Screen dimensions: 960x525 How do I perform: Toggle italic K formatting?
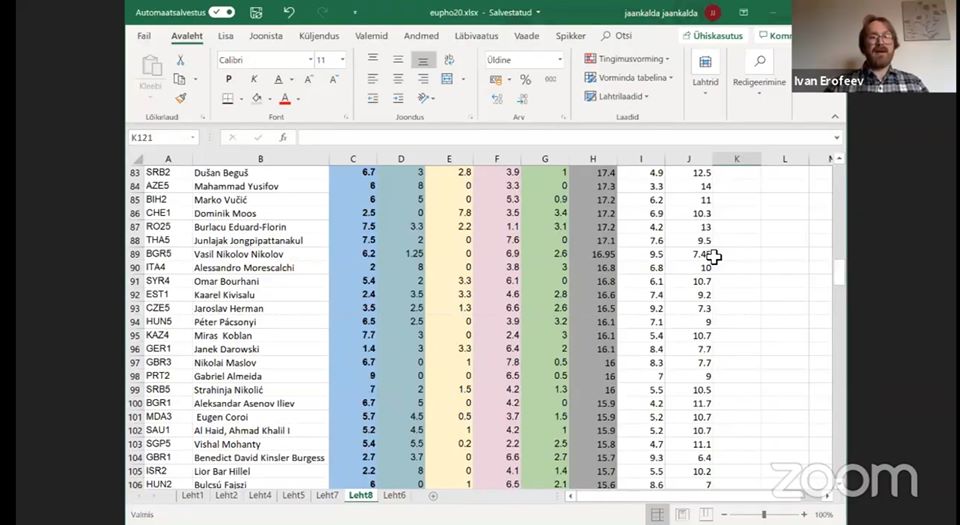coord(253,79)
